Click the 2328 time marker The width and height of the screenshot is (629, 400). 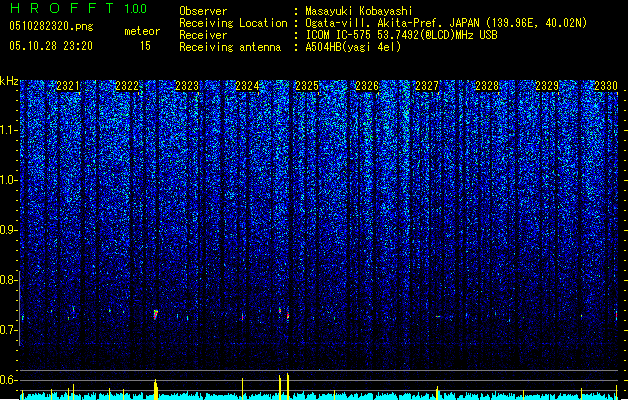(x=487, y=86)
